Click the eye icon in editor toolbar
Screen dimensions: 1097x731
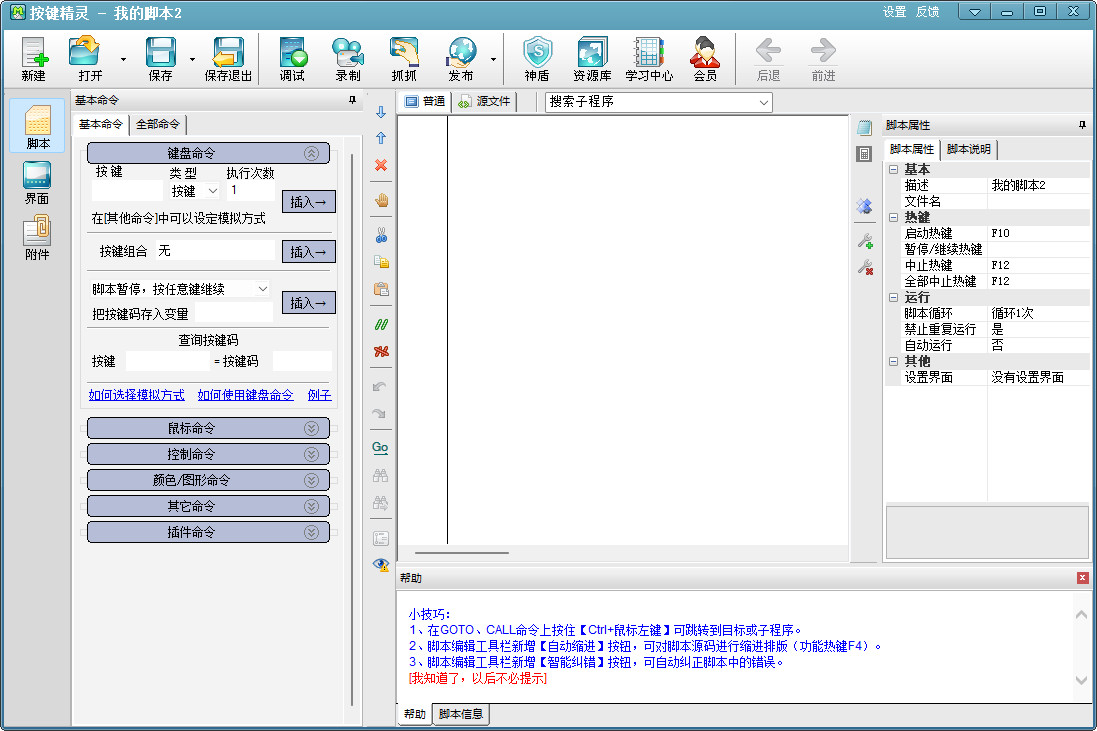pyautogui.click(x=381, y=565)
